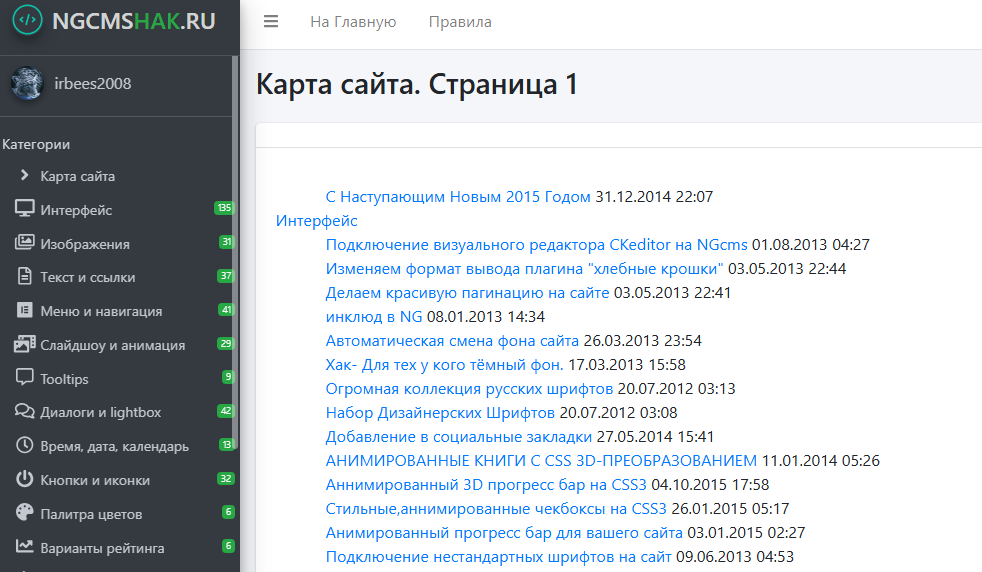Viewport: 982px width, 572px height.
Task: Click the Категории sidebar heading
Action: [36, 144]
